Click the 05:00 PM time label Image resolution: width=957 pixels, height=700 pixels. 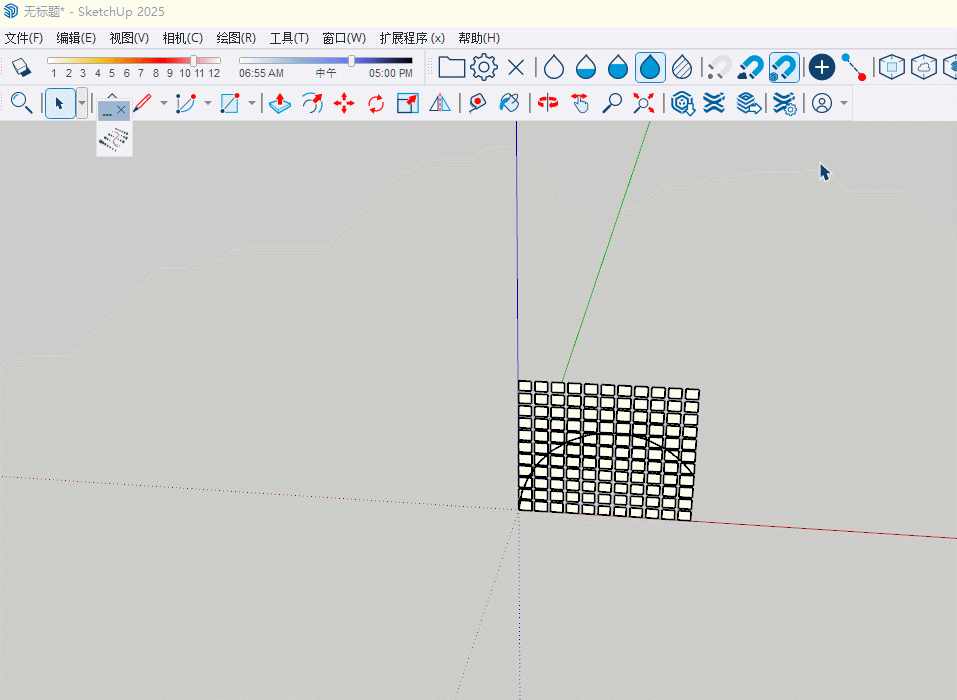(391, 73)
